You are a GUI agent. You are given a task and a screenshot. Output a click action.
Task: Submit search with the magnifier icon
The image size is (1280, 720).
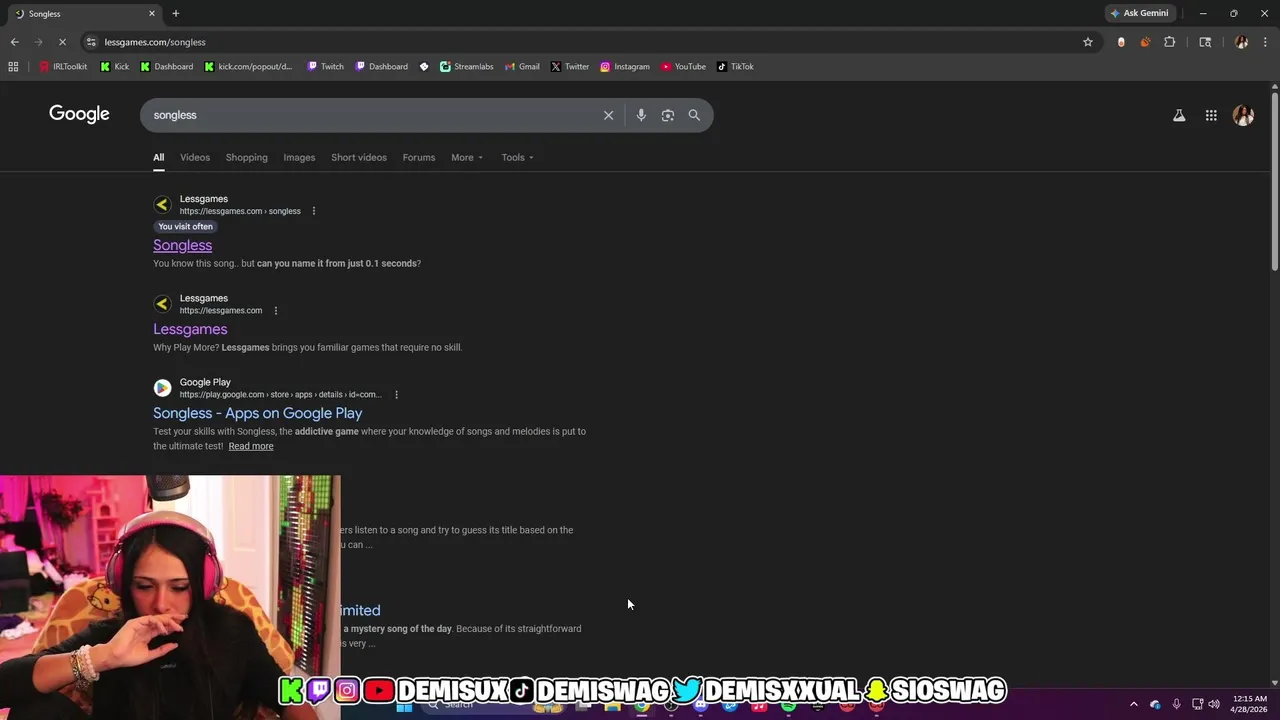(694, 115)
